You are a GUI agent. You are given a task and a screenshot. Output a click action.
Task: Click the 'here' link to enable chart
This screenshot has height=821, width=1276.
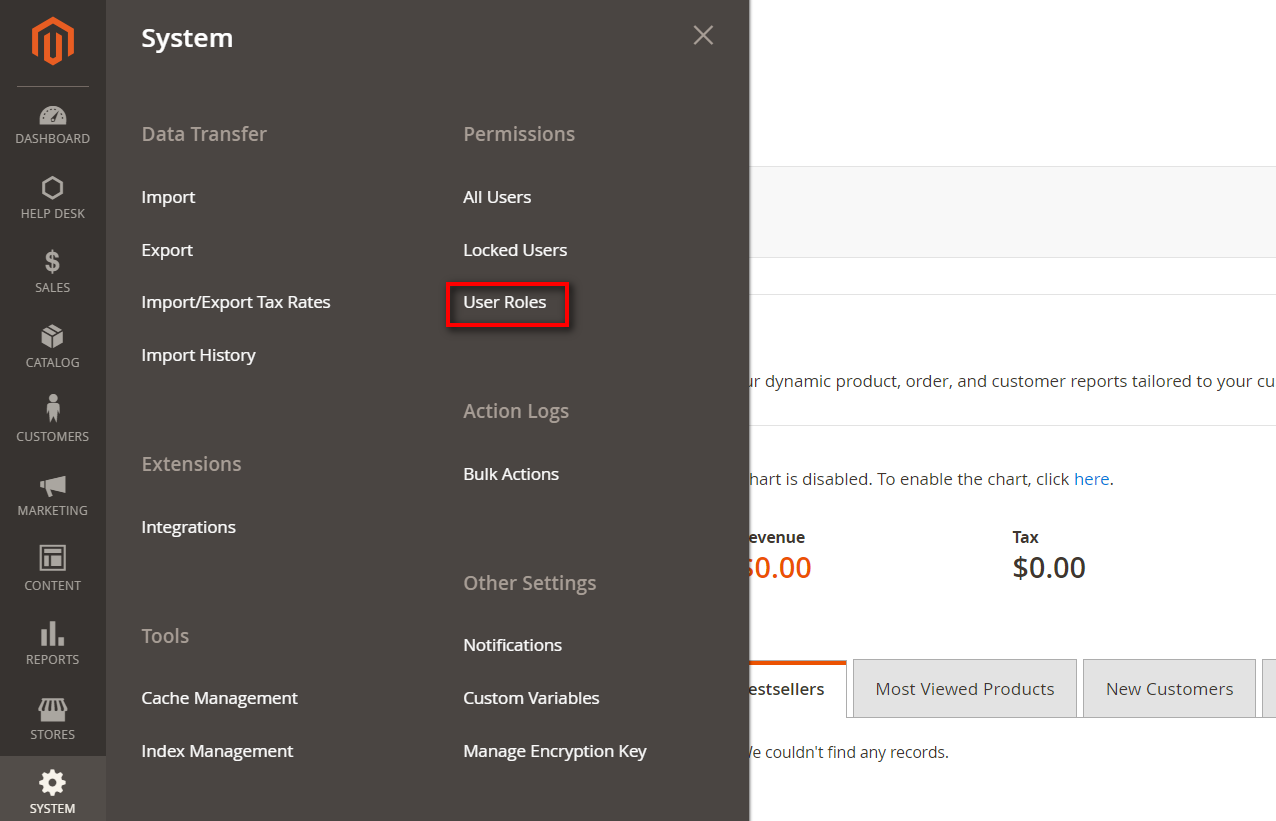(1091, 479)
